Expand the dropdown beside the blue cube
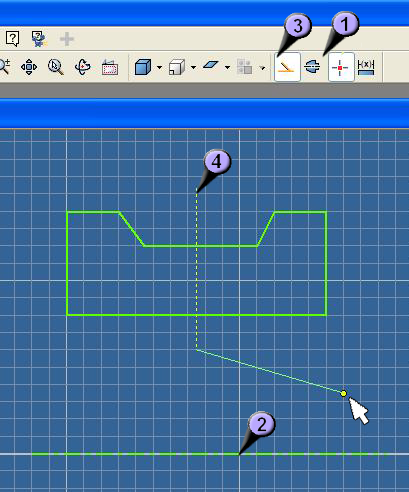 [159, 68]
